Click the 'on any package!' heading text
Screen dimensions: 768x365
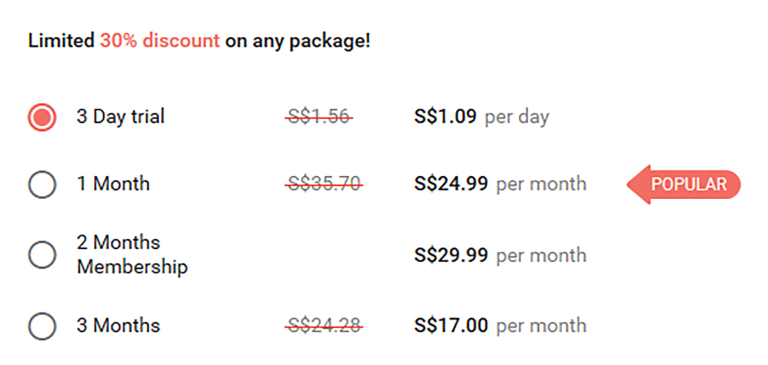point(298,42)
